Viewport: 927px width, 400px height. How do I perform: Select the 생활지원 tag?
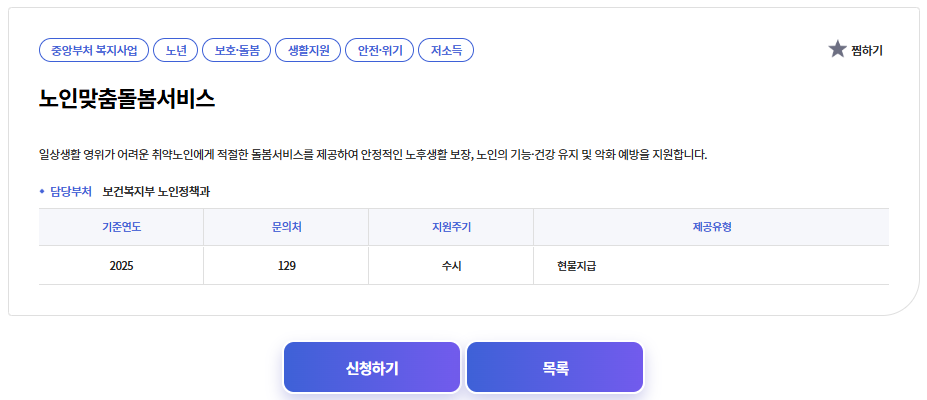coord(308,50)
